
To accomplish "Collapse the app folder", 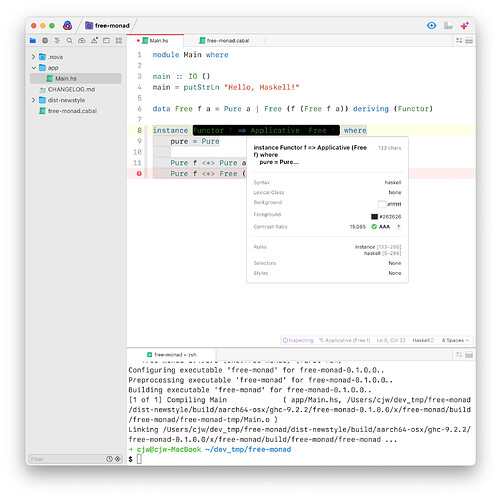I will (33, 68).
